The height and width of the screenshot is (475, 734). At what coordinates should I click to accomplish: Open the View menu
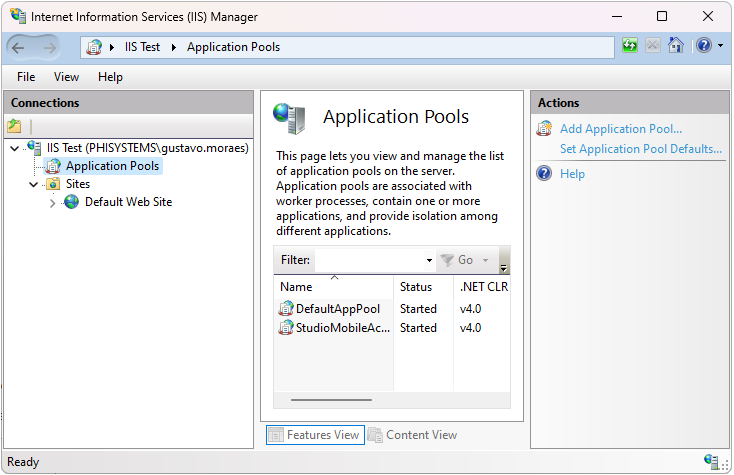coord(66,77)
